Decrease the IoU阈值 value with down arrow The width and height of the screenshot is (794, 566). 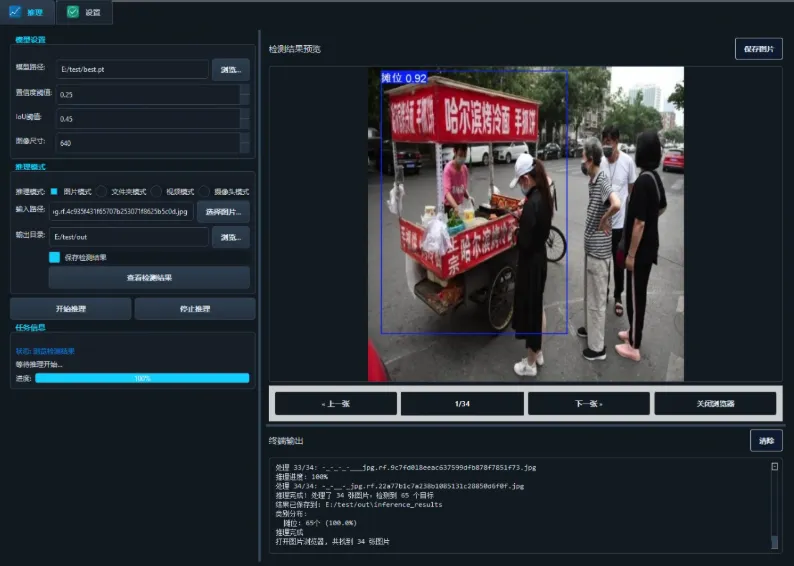(245, 124)
